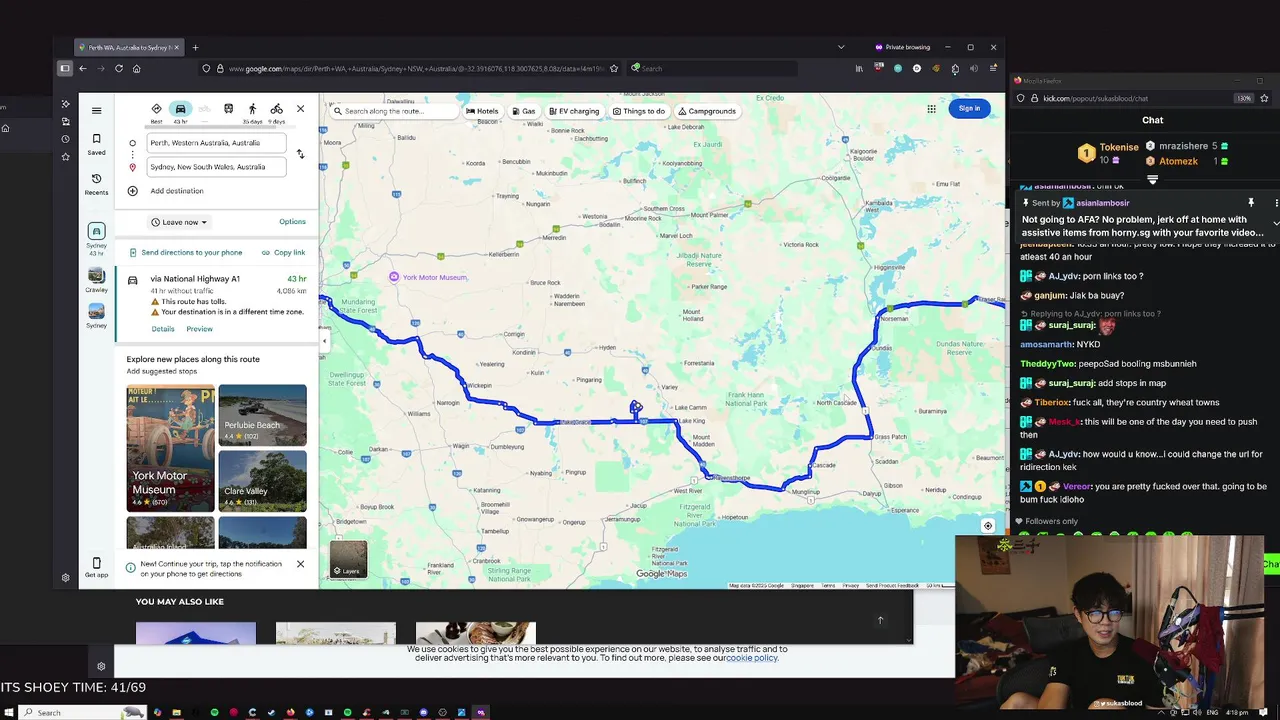
Task: Reload the Google Maps page
Action: [x=118, y=69]
